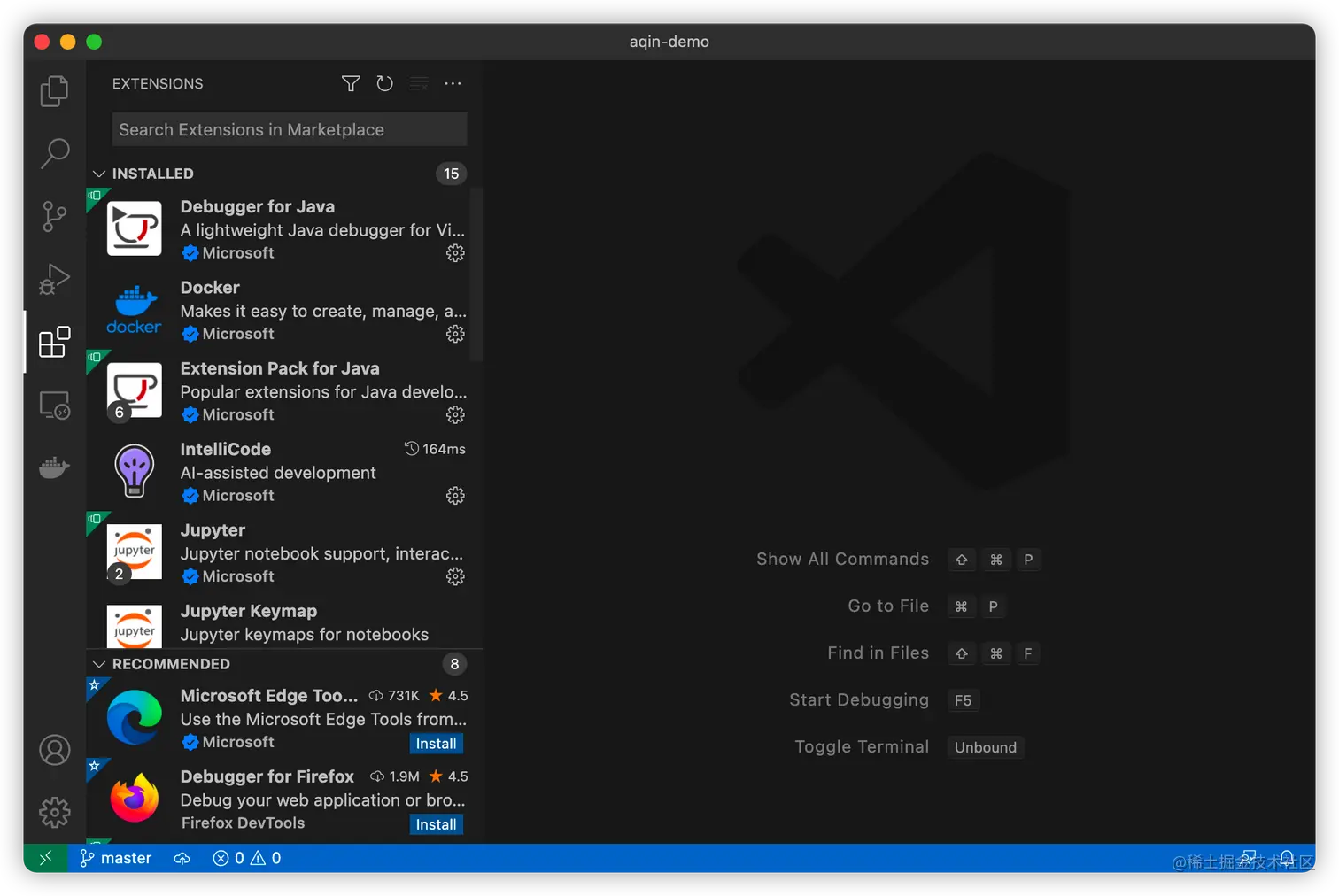Refresh the extensions list
The width and height of the screenshot is (1339, 896).
(384, 83)
